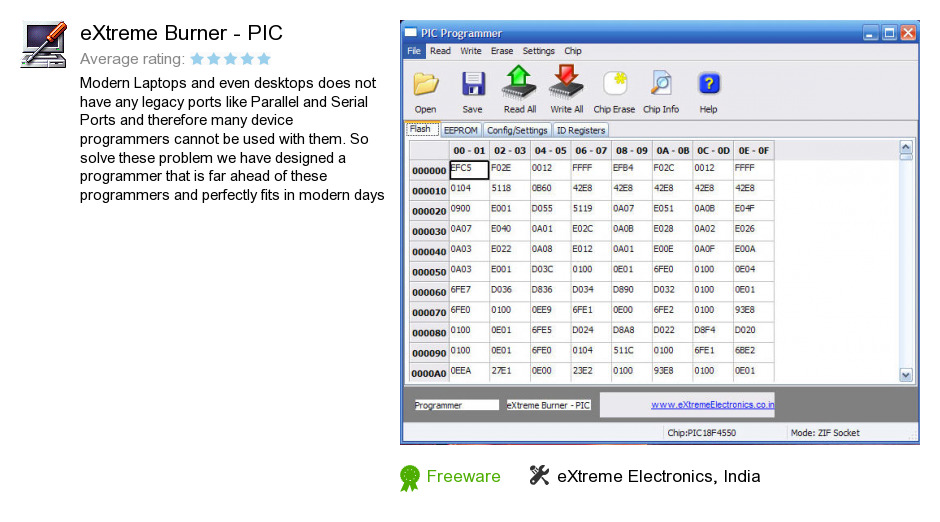Image resolution: width=940 pixels, height=522 pixels.
Task: Close the PIC Programmer window
Action: click(x=908, y=33)
